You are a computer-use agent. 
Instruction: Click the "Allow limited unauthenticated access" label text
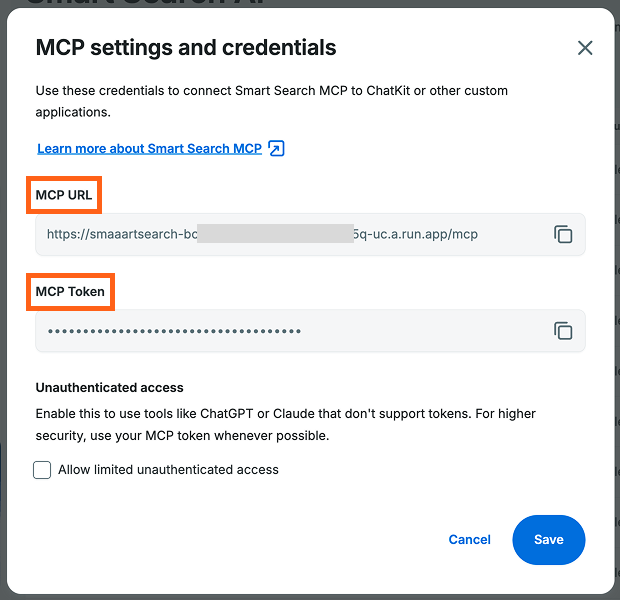tap(168, 469)
